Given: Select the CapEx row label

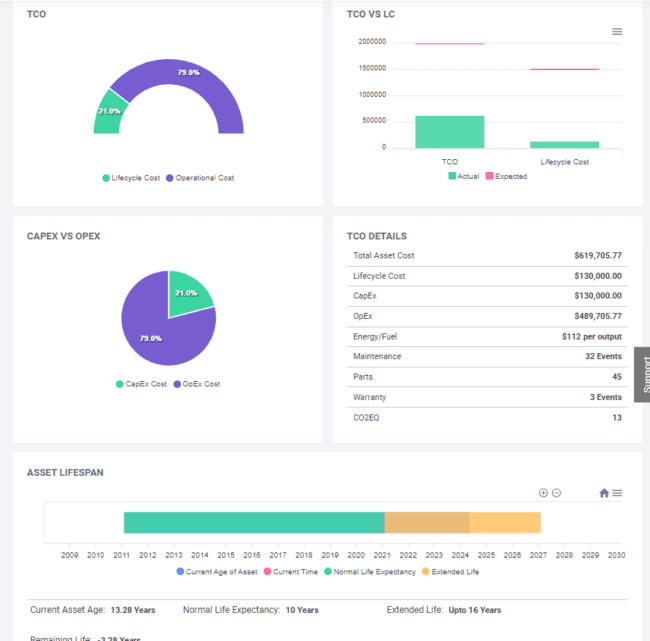Looking at the screenshot, I should (365, 296).
